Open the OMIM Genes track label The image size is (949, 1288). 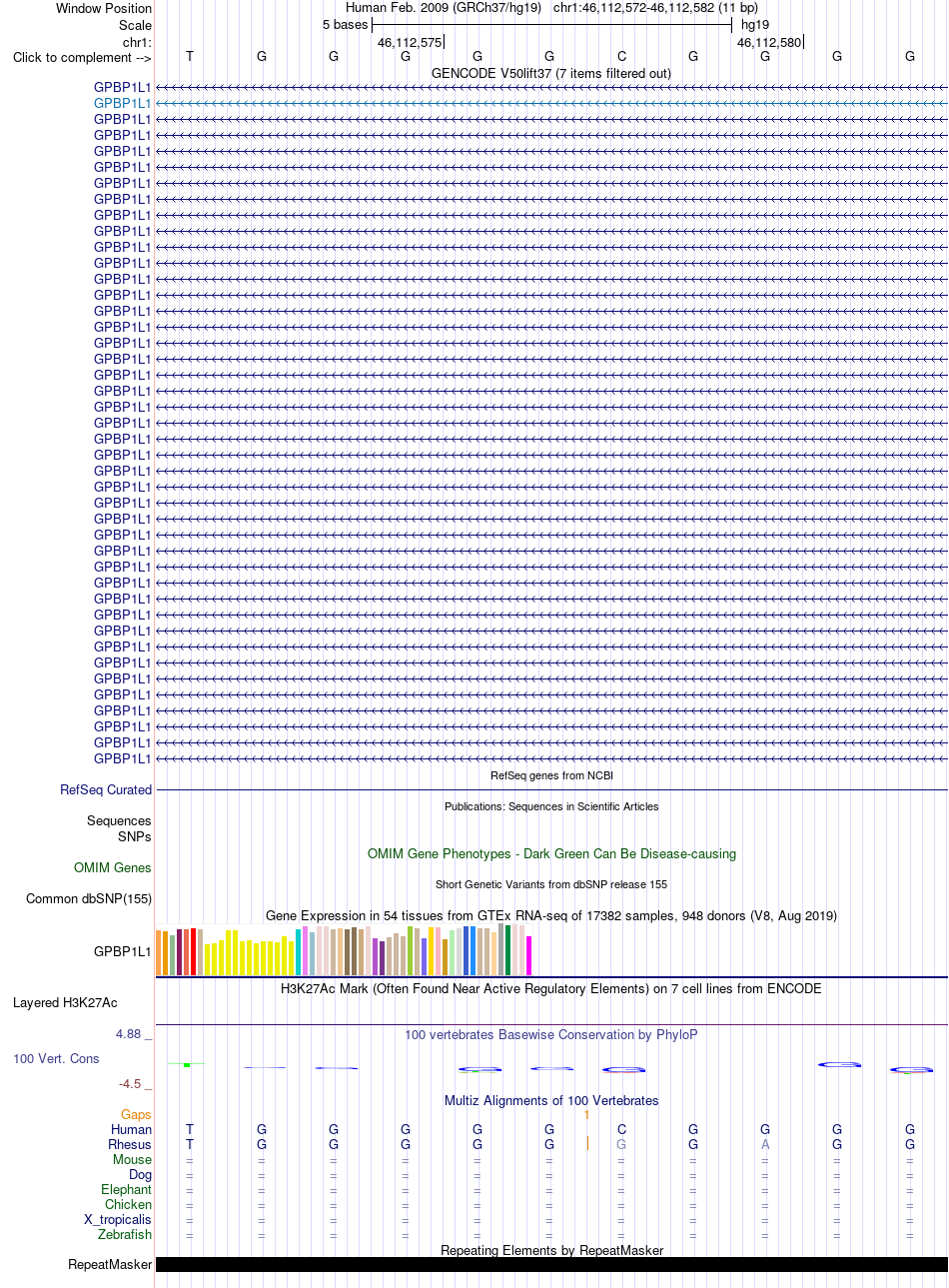113,867
